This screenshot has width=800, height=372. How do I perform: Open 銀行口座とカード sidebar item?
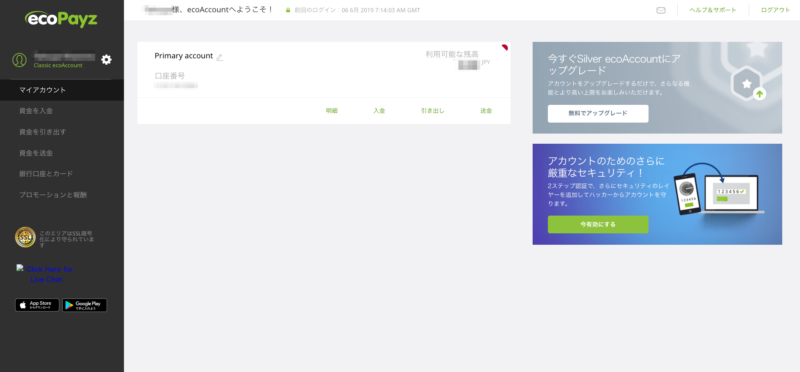(x=62, y=173)
